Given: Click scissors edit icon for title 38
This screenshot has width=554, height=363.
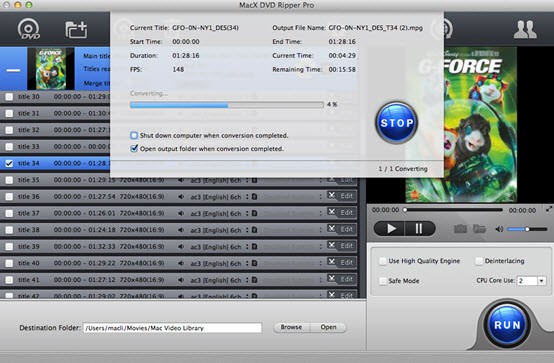Looking at the screenshot, I should coord(331,228).
